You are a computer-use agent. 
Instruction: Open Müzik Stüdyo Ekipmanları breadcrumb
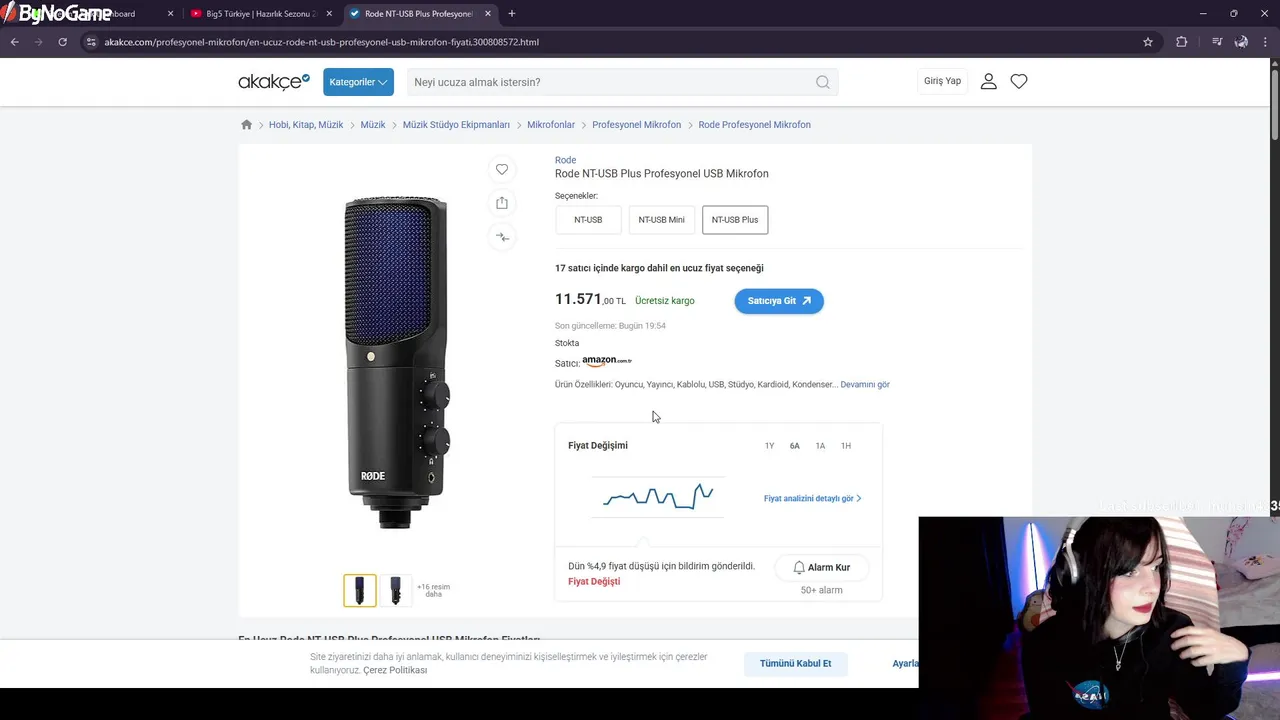[456, 125]
